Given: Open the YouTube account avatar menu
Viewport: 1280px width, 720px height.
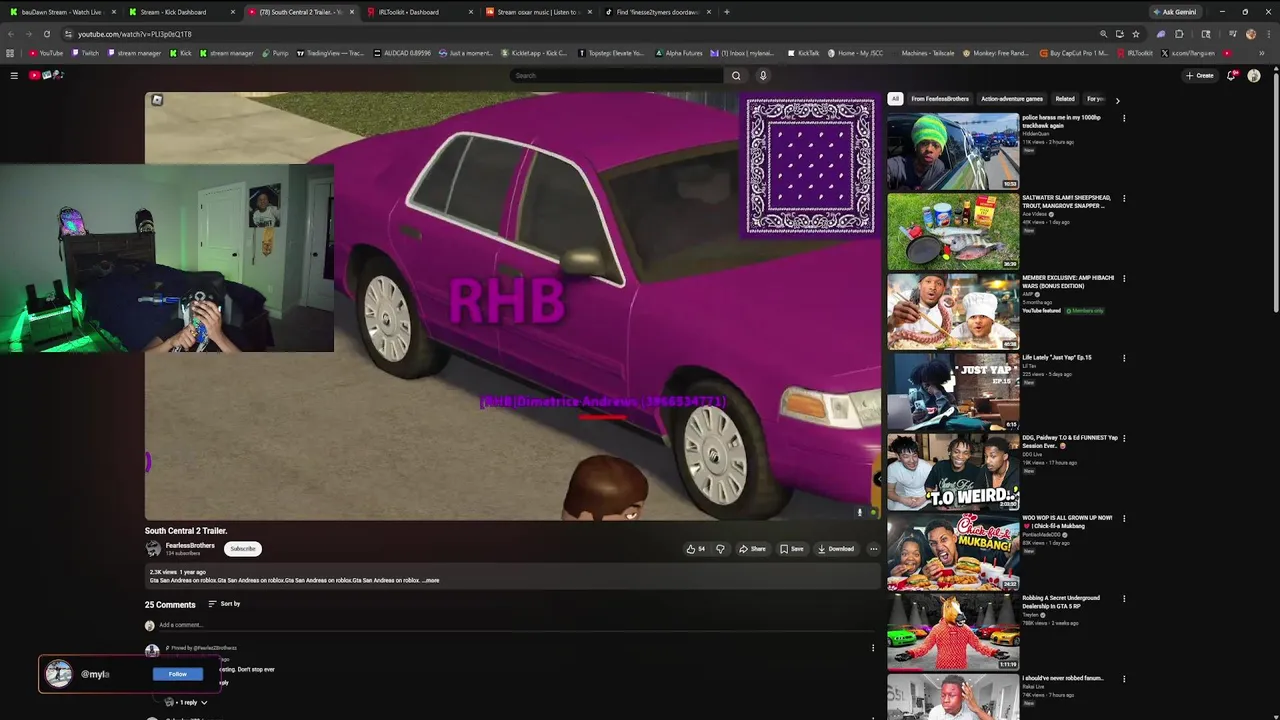Looking at the screenshot, I should [x=1254, y=75].
